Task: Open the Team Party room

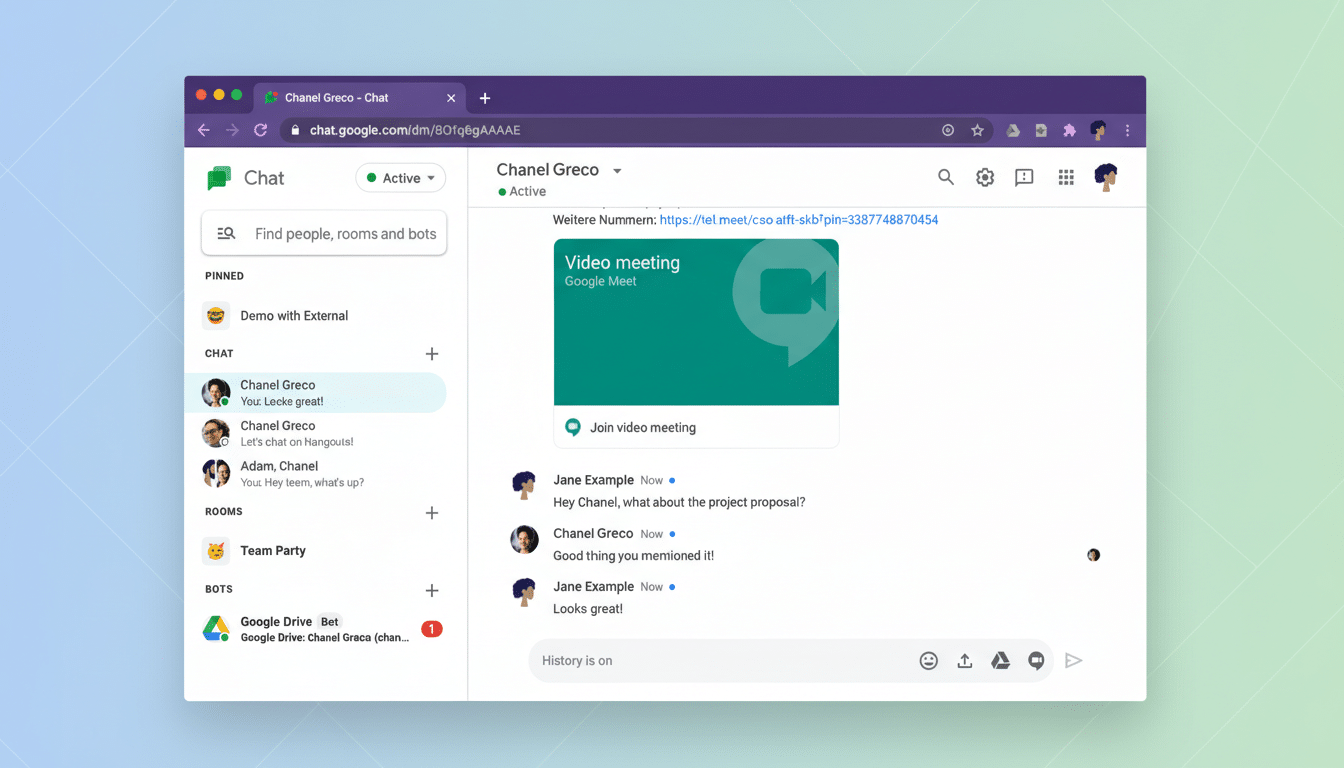Action: tap(273, 551)
